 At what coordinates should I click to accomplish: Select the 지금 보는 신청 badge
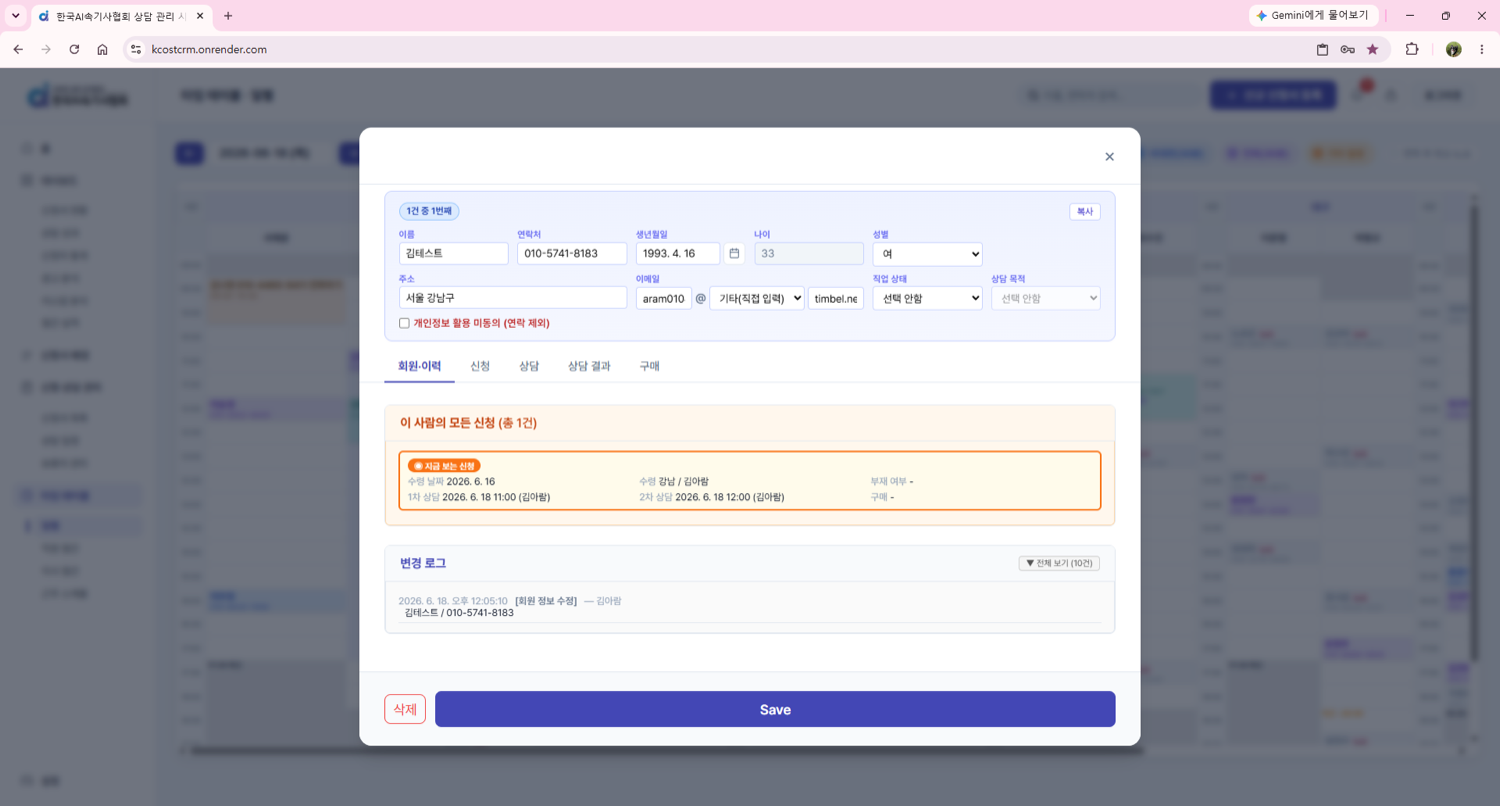click(x=445, y=465)
